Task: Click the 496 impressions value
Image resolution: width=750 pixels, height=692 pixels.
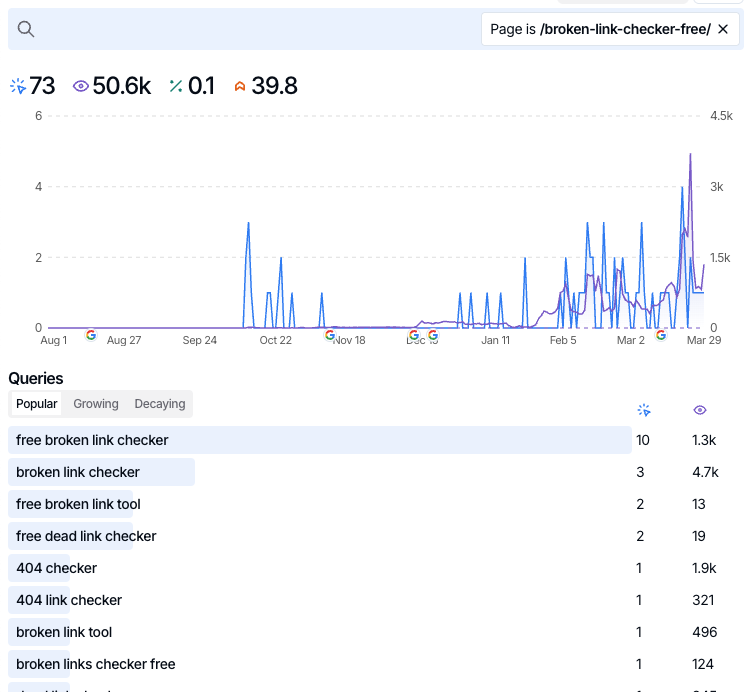Action: (x=705, y=633)
